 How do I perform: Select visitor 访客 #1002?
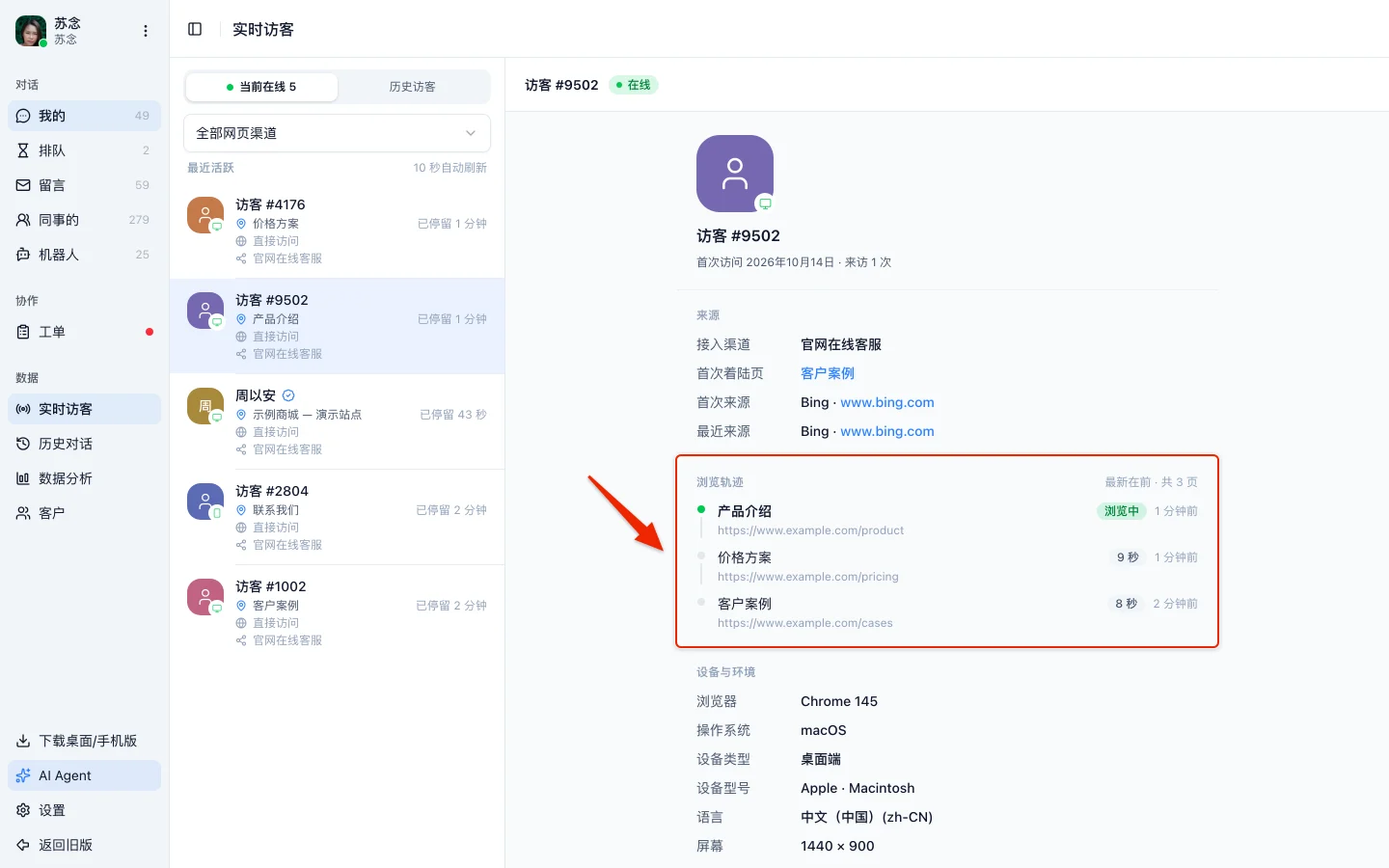click(337, 613)
